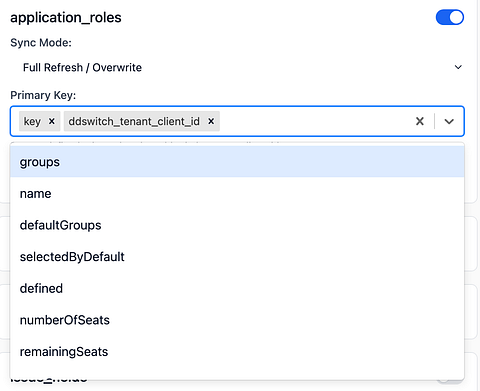The width and height of the screenshot is (480, 391).
Task: Remove the key tag from Primary Key
Action: pos(52,121)
